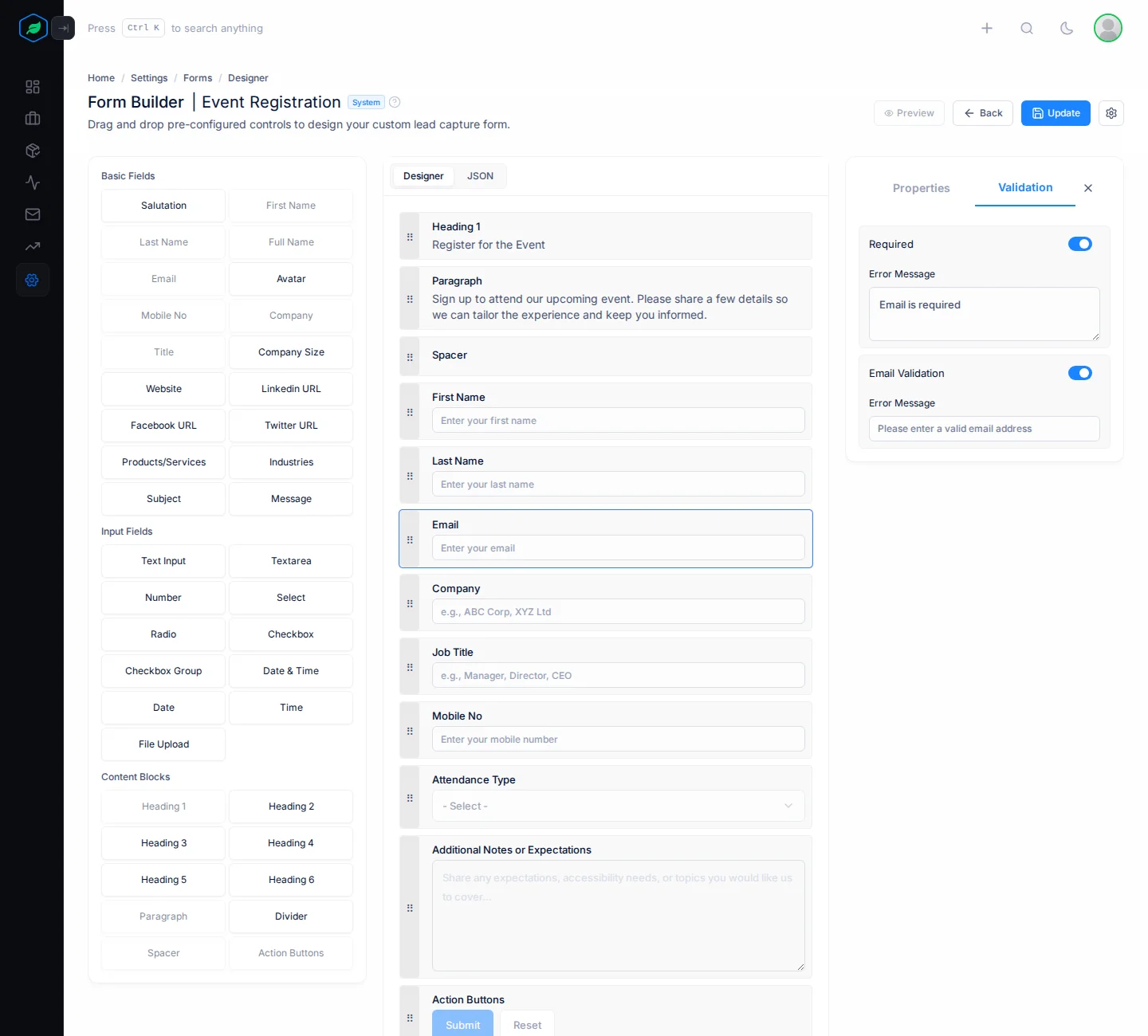Image resolution: width=1148 pixels, height=1036 pixels.
Task: Click the Submit button in the form
Action: click(462, 1024)
